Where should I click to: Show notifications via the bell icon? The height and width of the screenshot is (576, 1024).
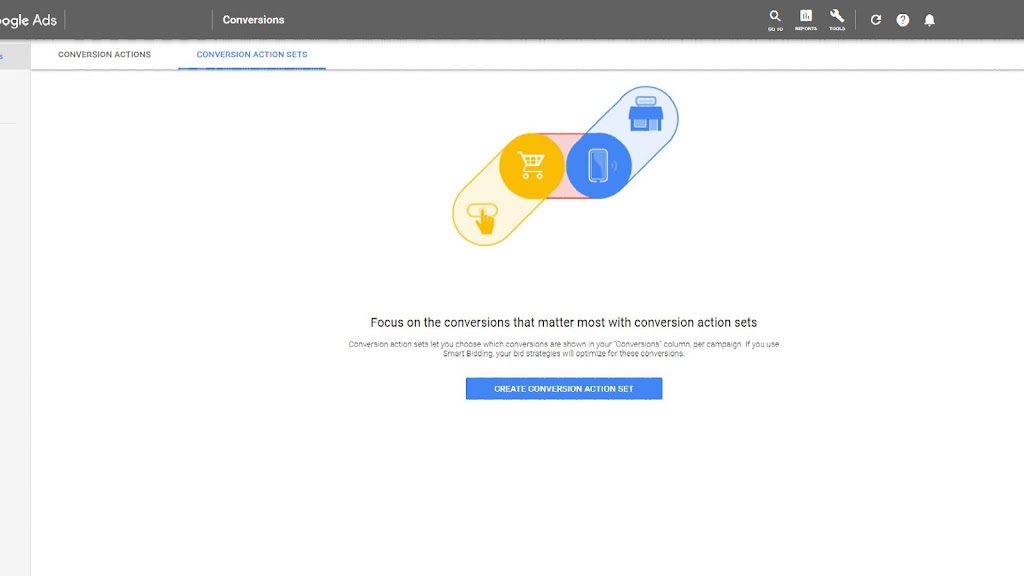930,20
